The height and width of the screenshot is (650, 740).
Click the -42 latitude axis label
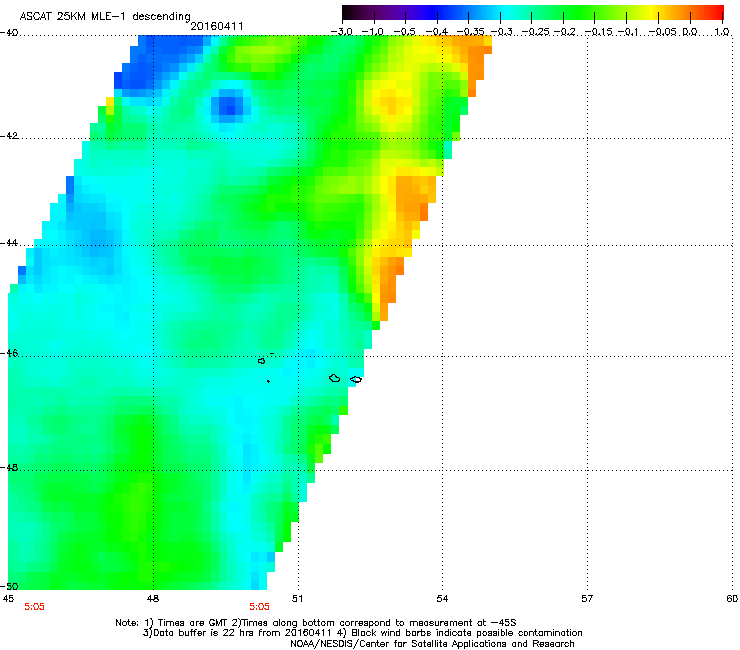pos(9,136)
